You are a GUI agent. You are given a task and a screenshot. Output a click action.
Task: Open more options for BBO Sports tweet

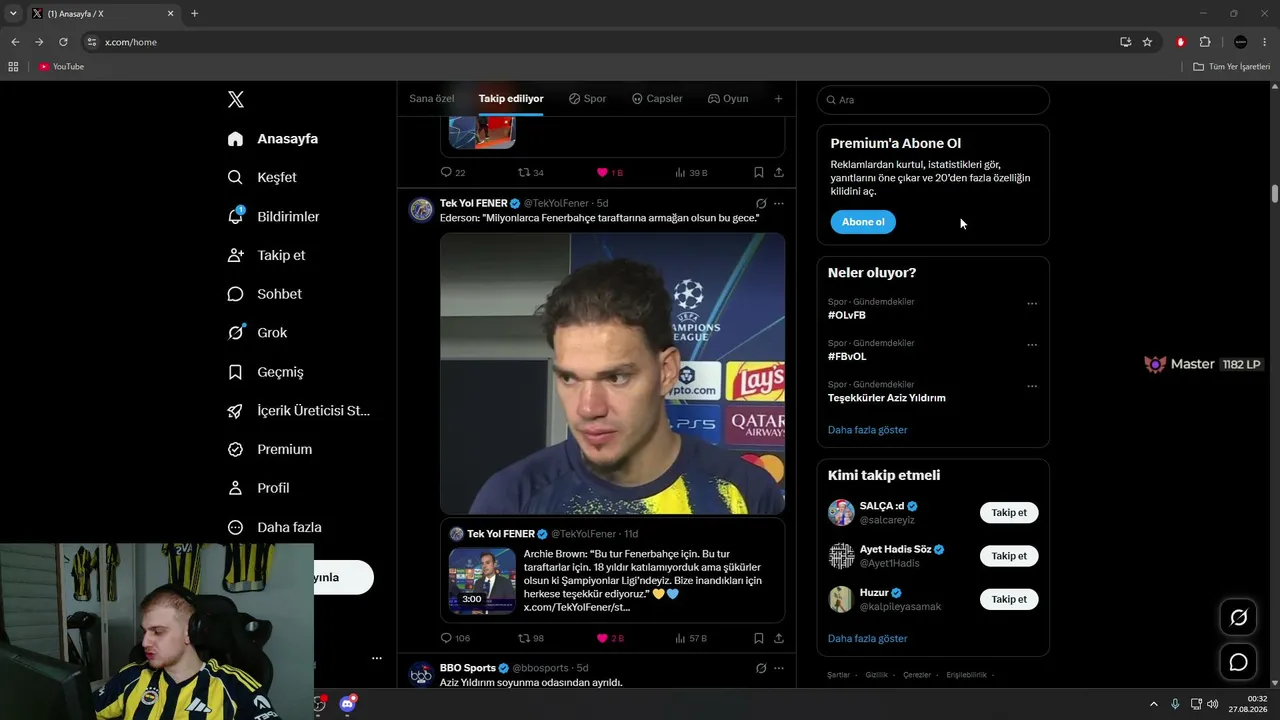[779, 668]
